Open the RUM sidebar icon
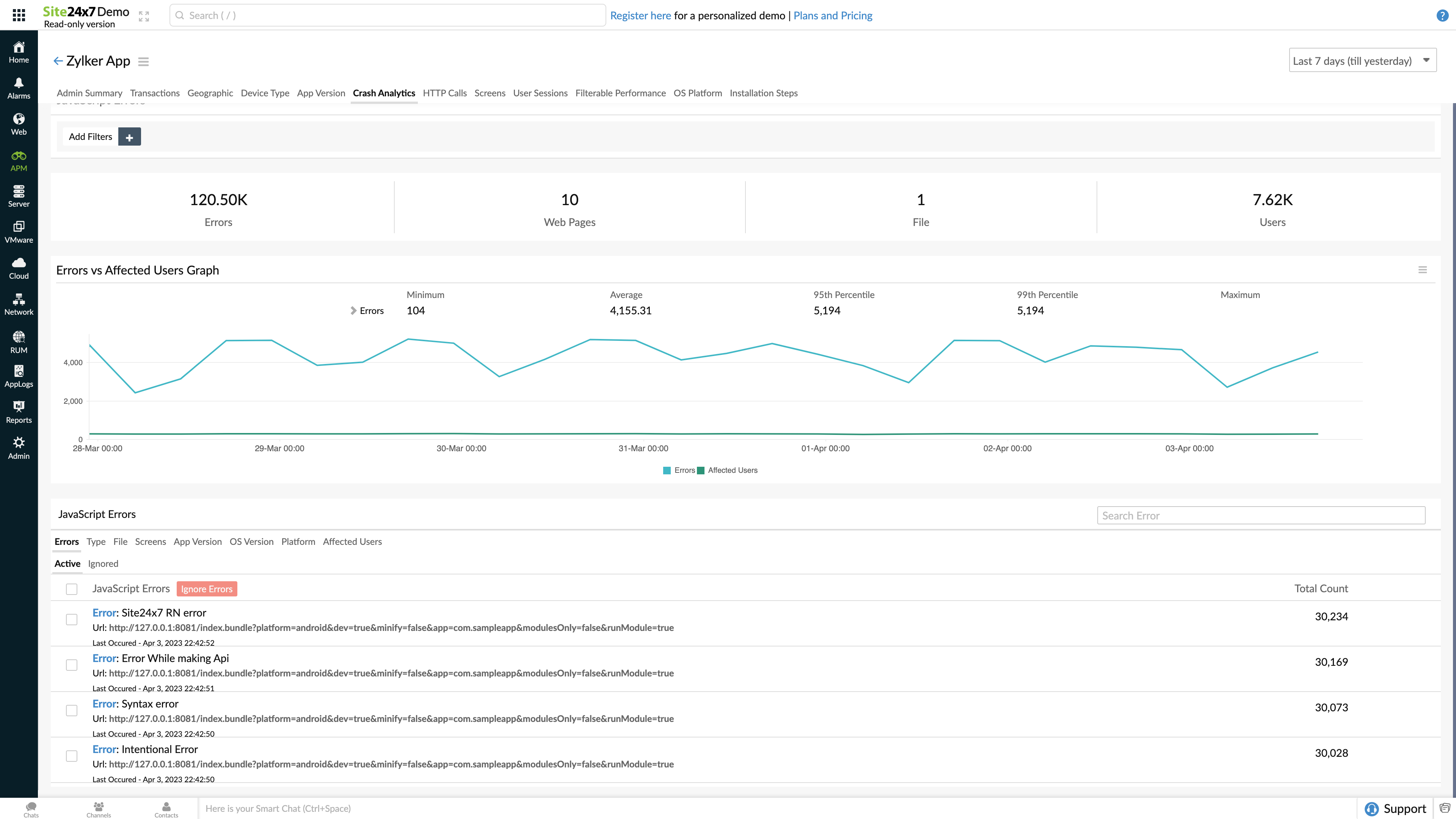Screen dimensions: 1456x819 (x=19, y=341)
